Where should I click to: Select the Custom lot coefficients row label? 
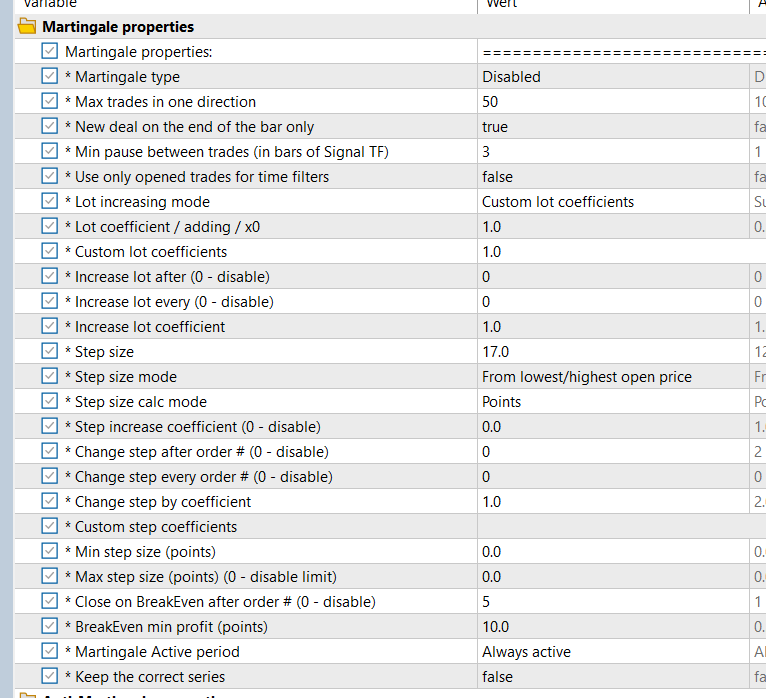tap(150, 251)
